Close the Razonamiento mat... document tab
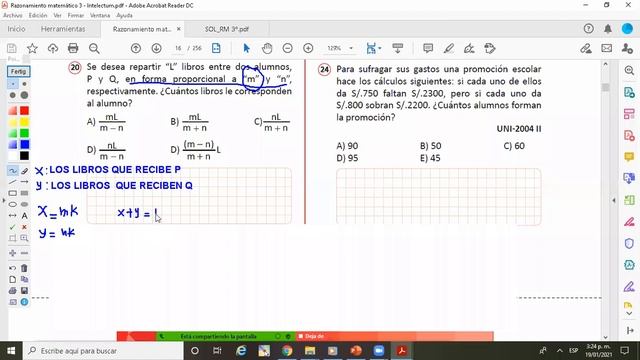The image size is (640, 360). [178, 29]
